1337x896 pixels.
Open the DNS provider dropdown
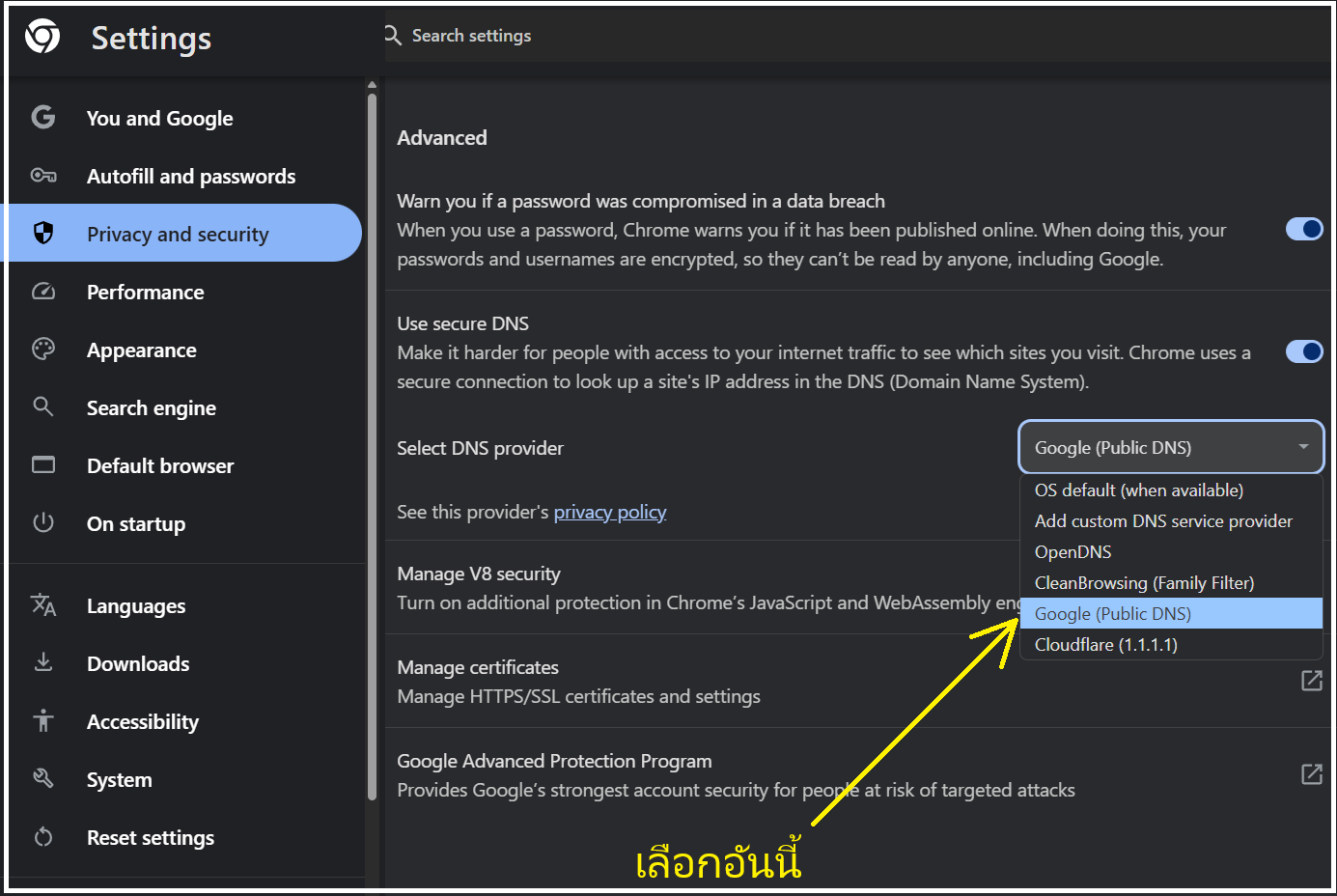(1171, 447)
